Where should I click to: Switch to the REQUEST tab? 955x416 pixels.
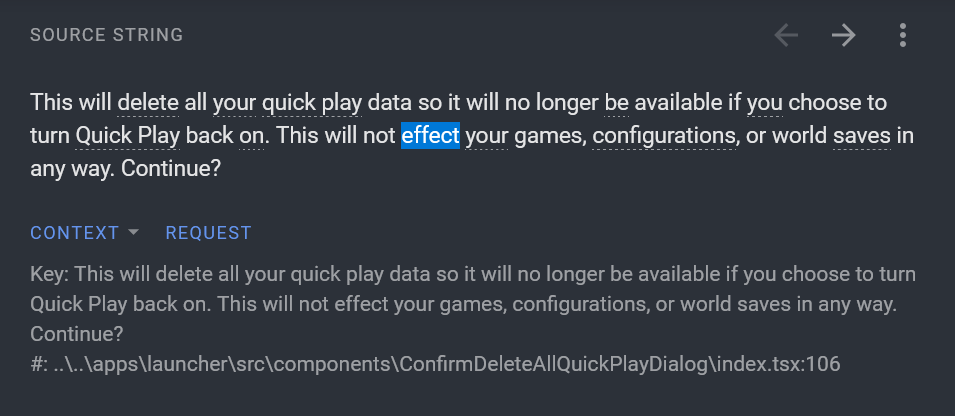click(x=208, y=233)
